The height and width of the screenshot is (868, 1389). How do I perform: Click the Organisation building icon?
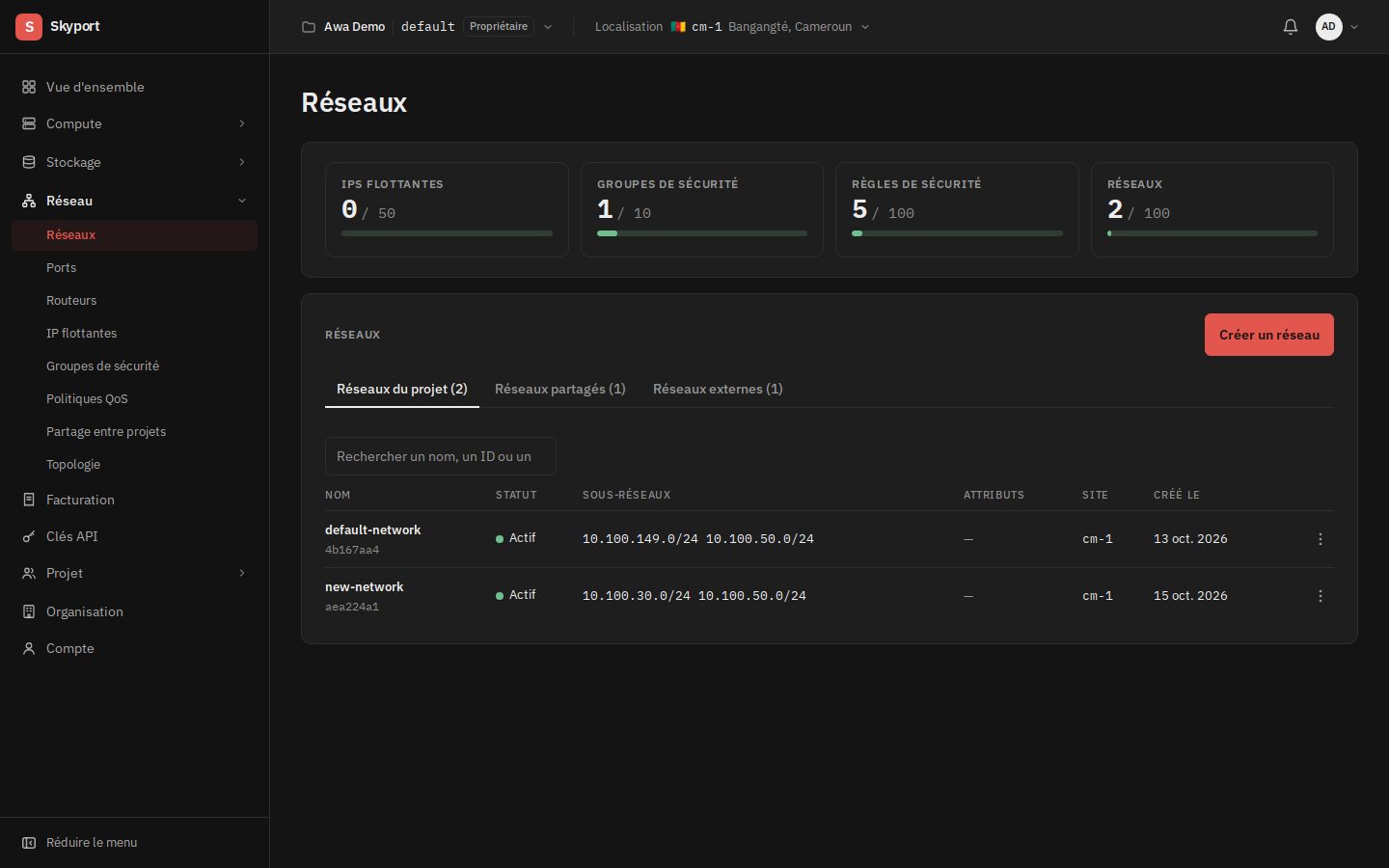(x=29, y=611)
